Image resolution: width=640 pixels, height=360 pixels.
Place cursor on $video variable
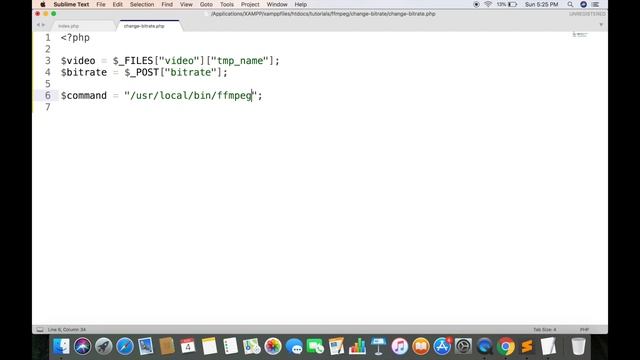click(78, 60)
